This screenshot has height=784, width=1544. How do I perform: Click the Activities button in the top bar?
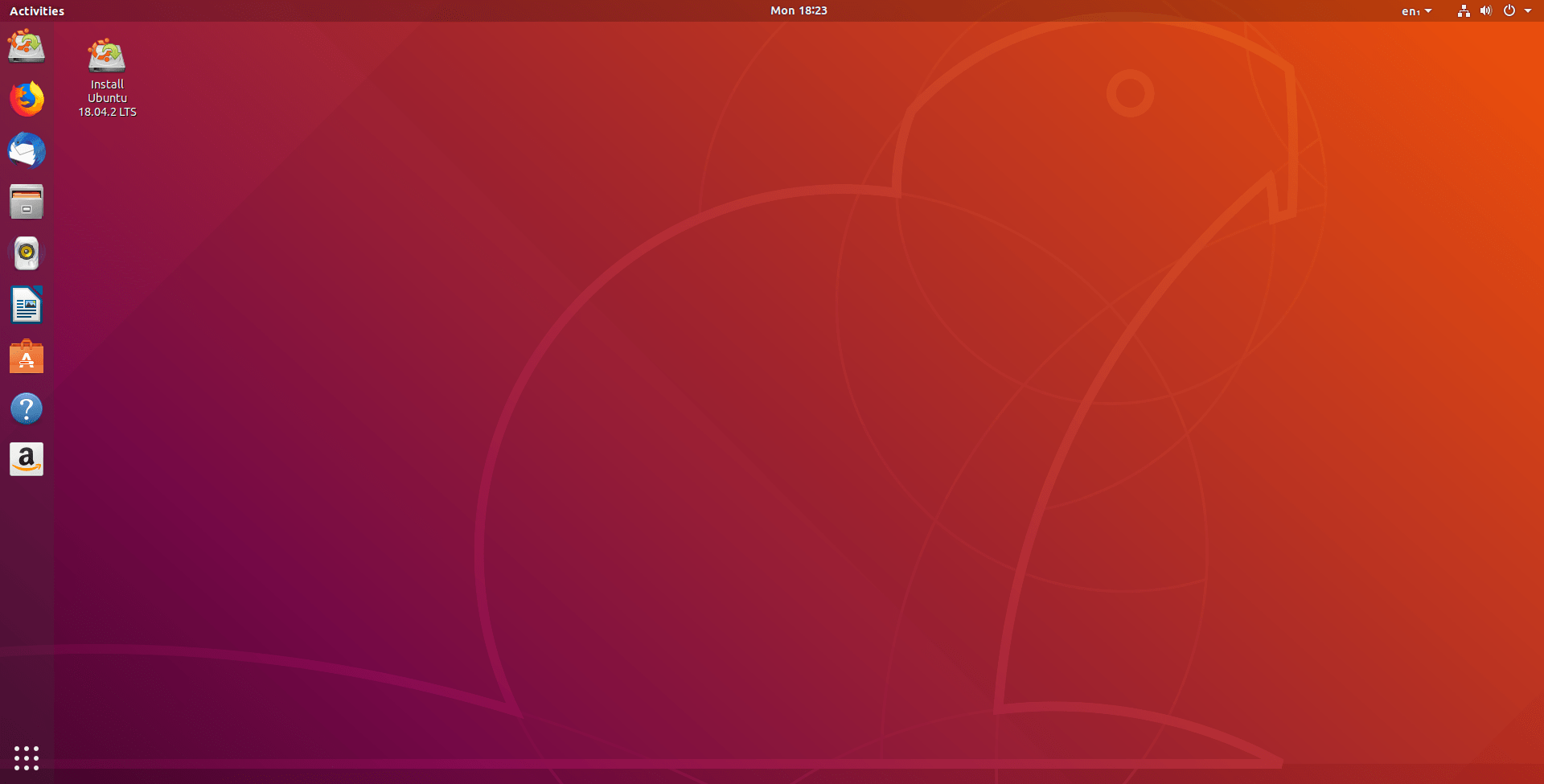37,11
